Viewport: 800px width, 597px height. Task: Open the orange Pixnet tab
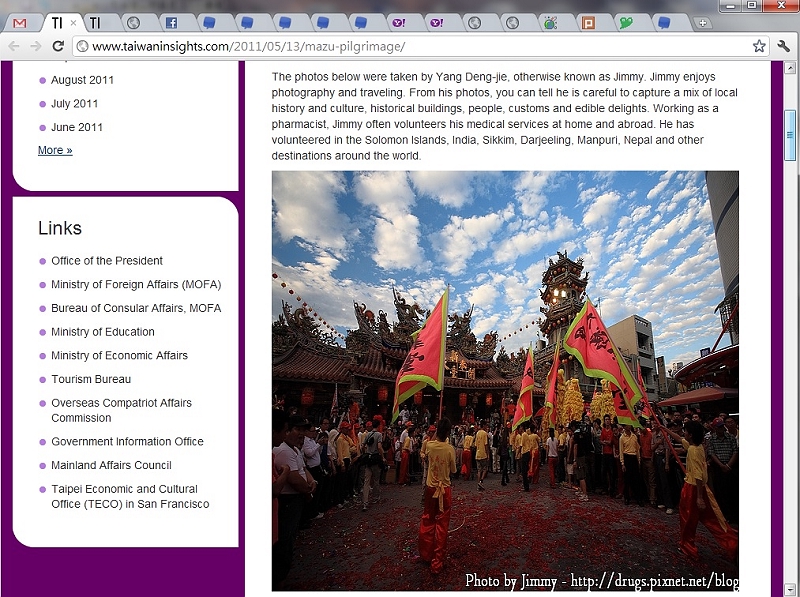[588, 23]
